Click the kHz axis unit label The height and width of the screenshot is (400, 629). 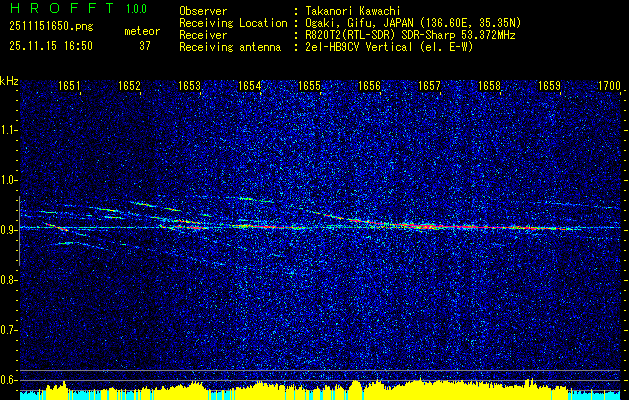pos(9,81)
